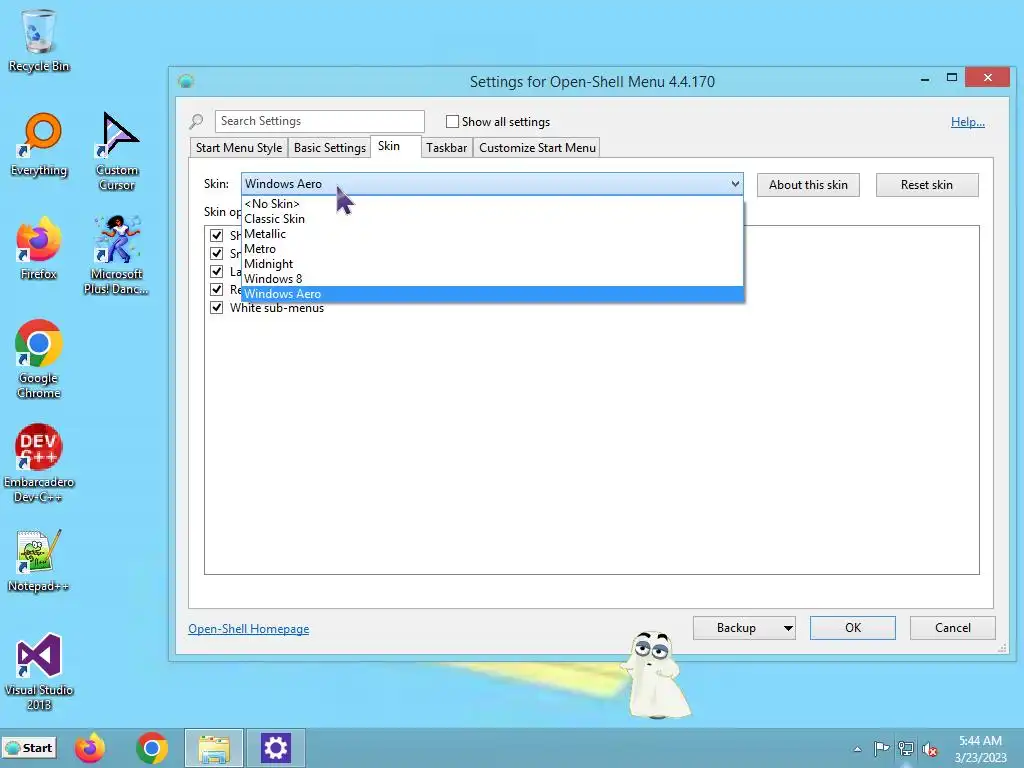Image resolution: width=1024 pixels, height=768 pixels.
Task: Show hidden tray icons arrow
Action: [857, 749]
